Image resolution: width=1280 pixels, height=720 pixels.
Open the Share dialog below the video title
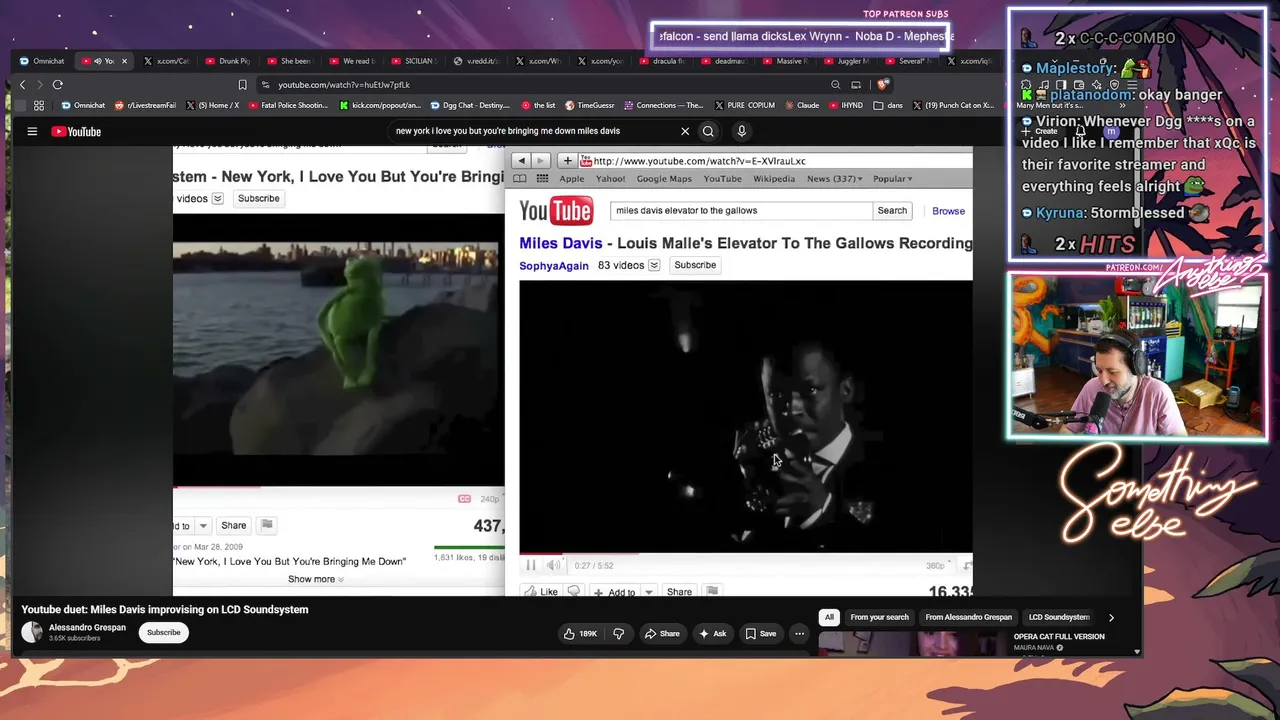tap(662, 634)
